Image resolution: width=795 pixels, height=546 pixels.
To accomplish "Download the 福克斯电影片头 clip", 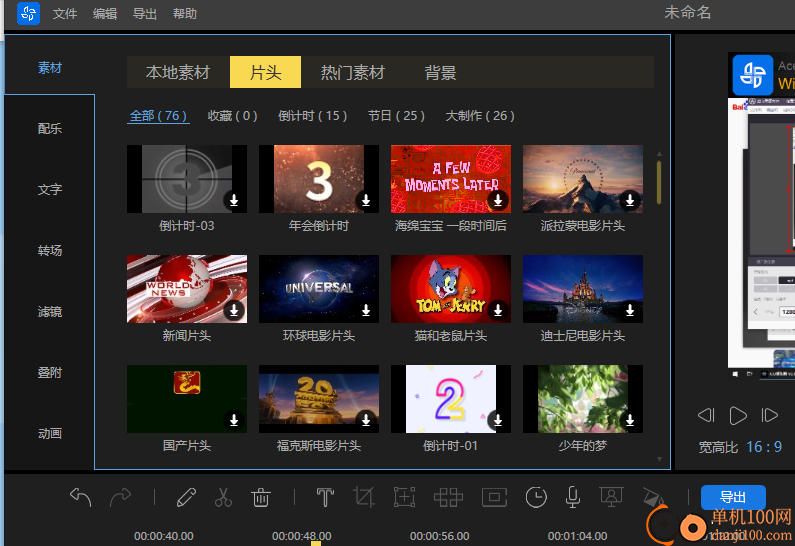I will pyautogui.click(x=366, y=420).
